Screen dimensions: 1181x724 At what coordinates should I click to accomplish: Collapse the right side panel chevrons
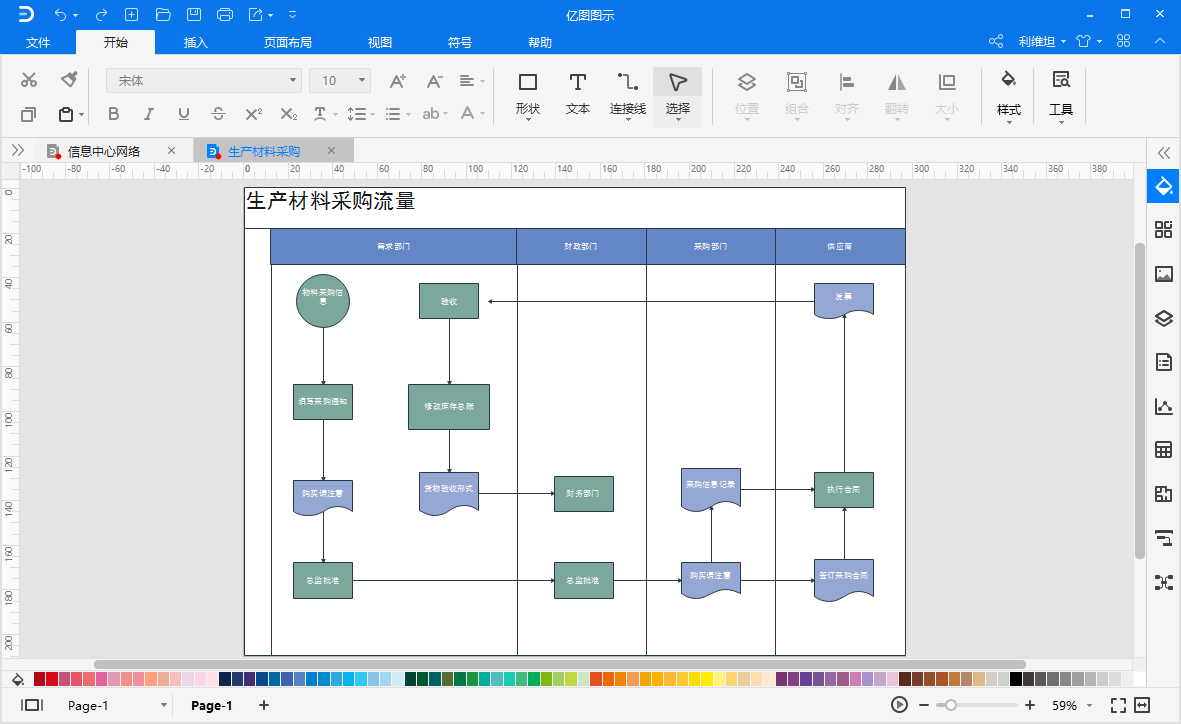click(1164, 153)
